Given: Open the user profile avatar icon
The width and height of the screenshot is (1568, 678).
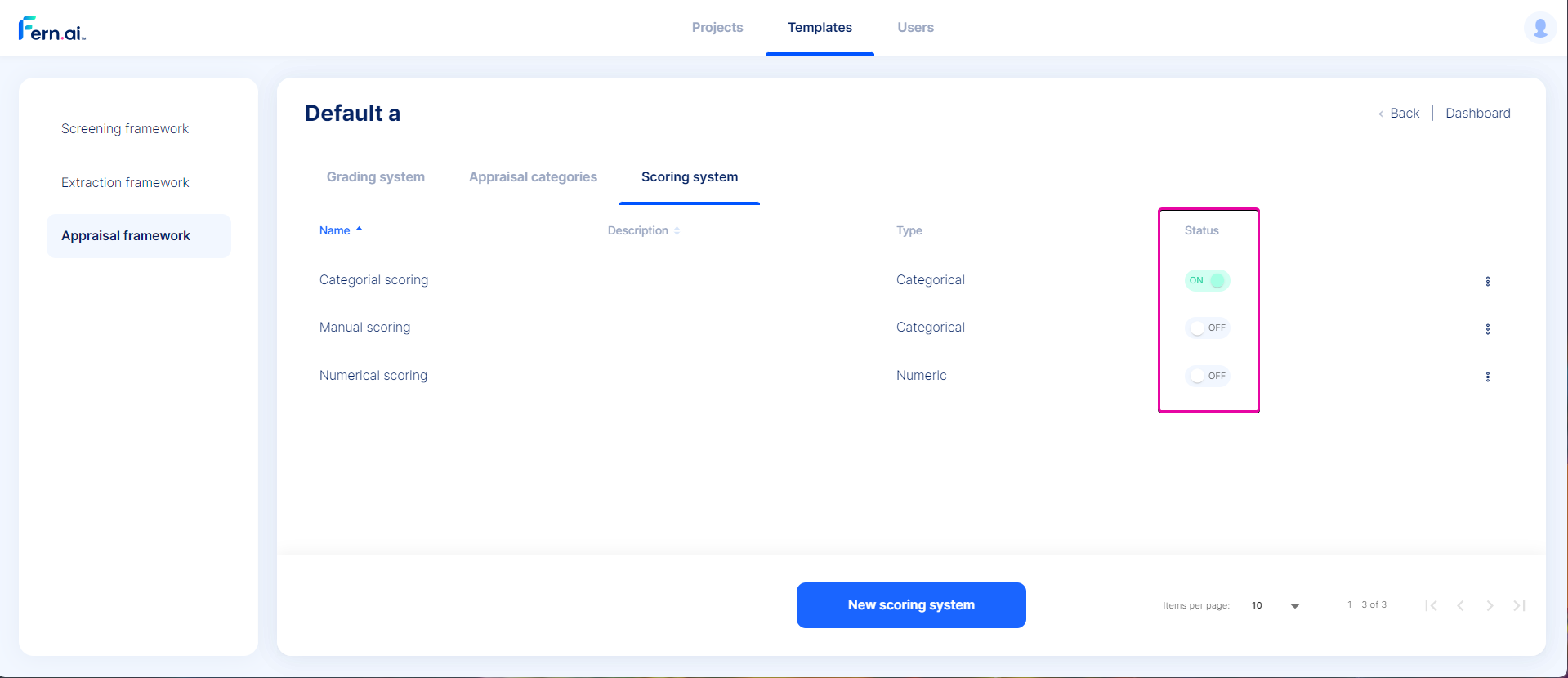Looking at the screenshot, I should click(1540, 28).
